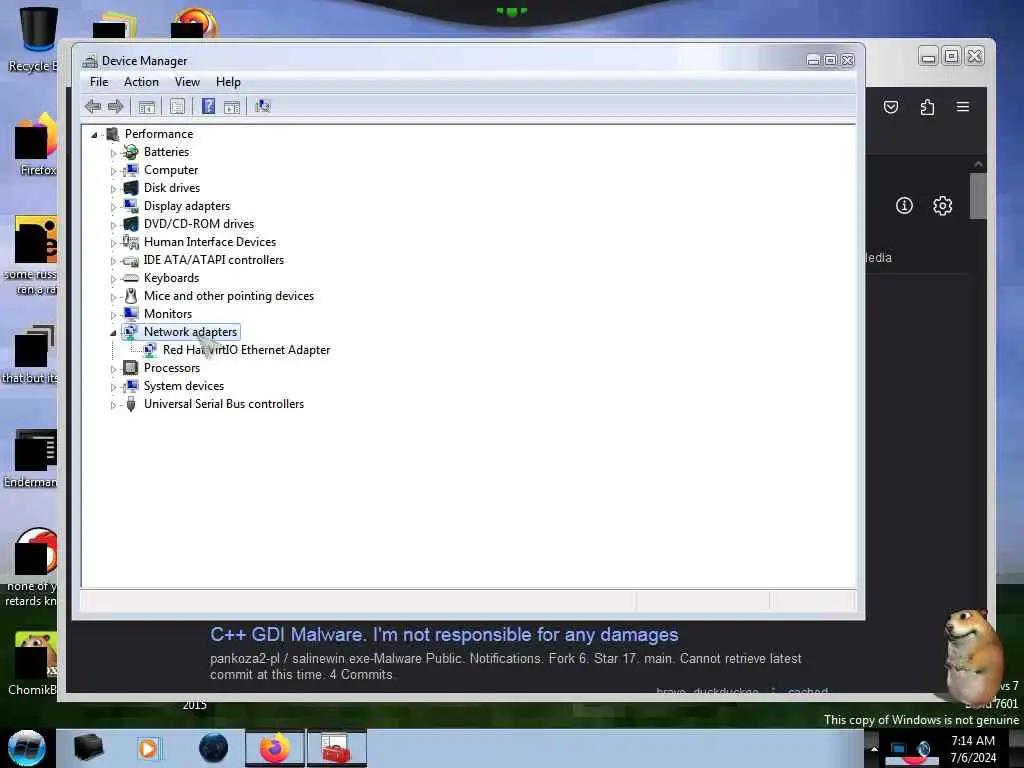Click the Forward arrow in Device Manager toolbar
This screenshot has height=768, width=1024.
pyautogui.click(x=116, y=106)
